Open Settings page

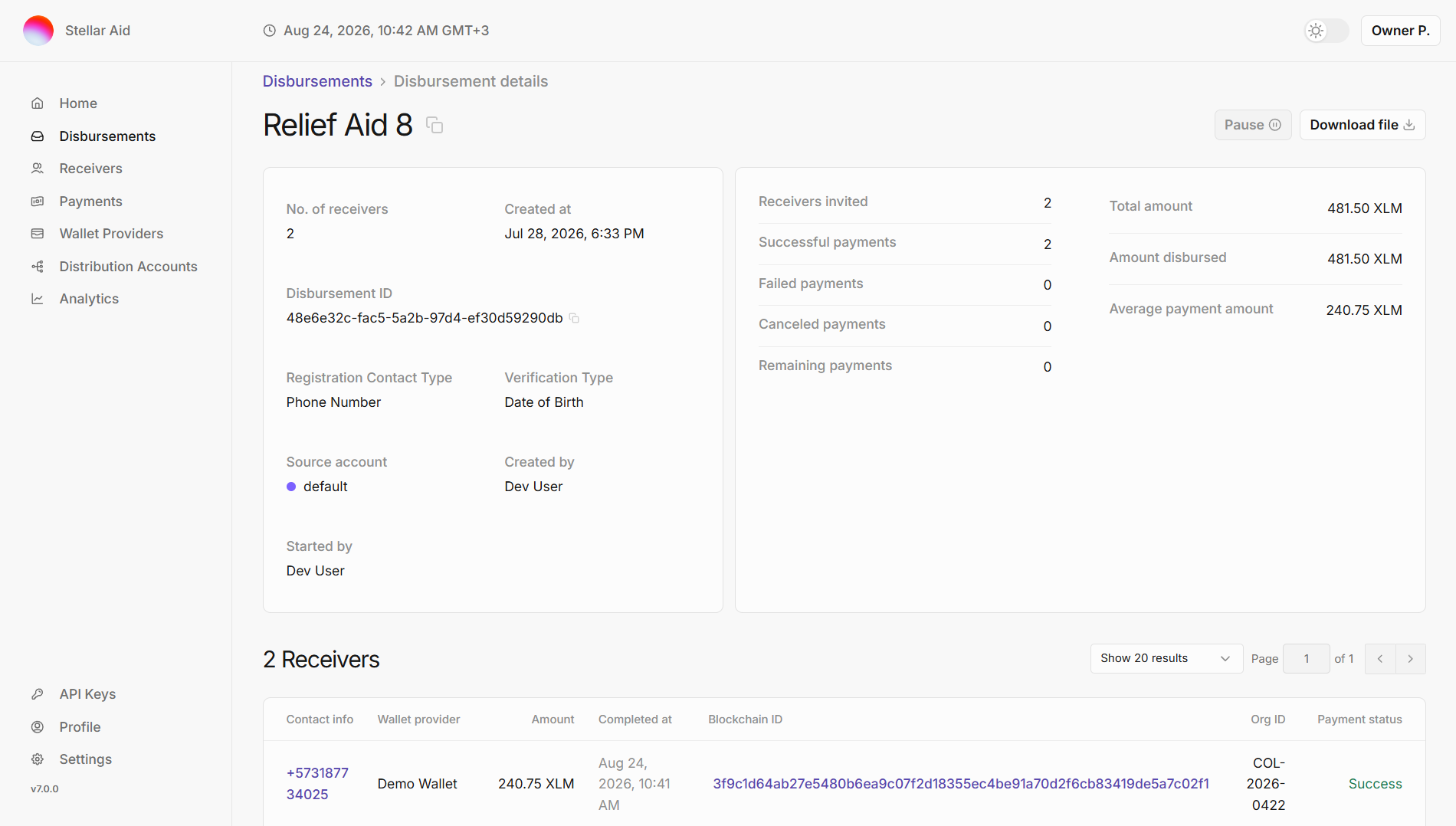(x=85, y=759)
